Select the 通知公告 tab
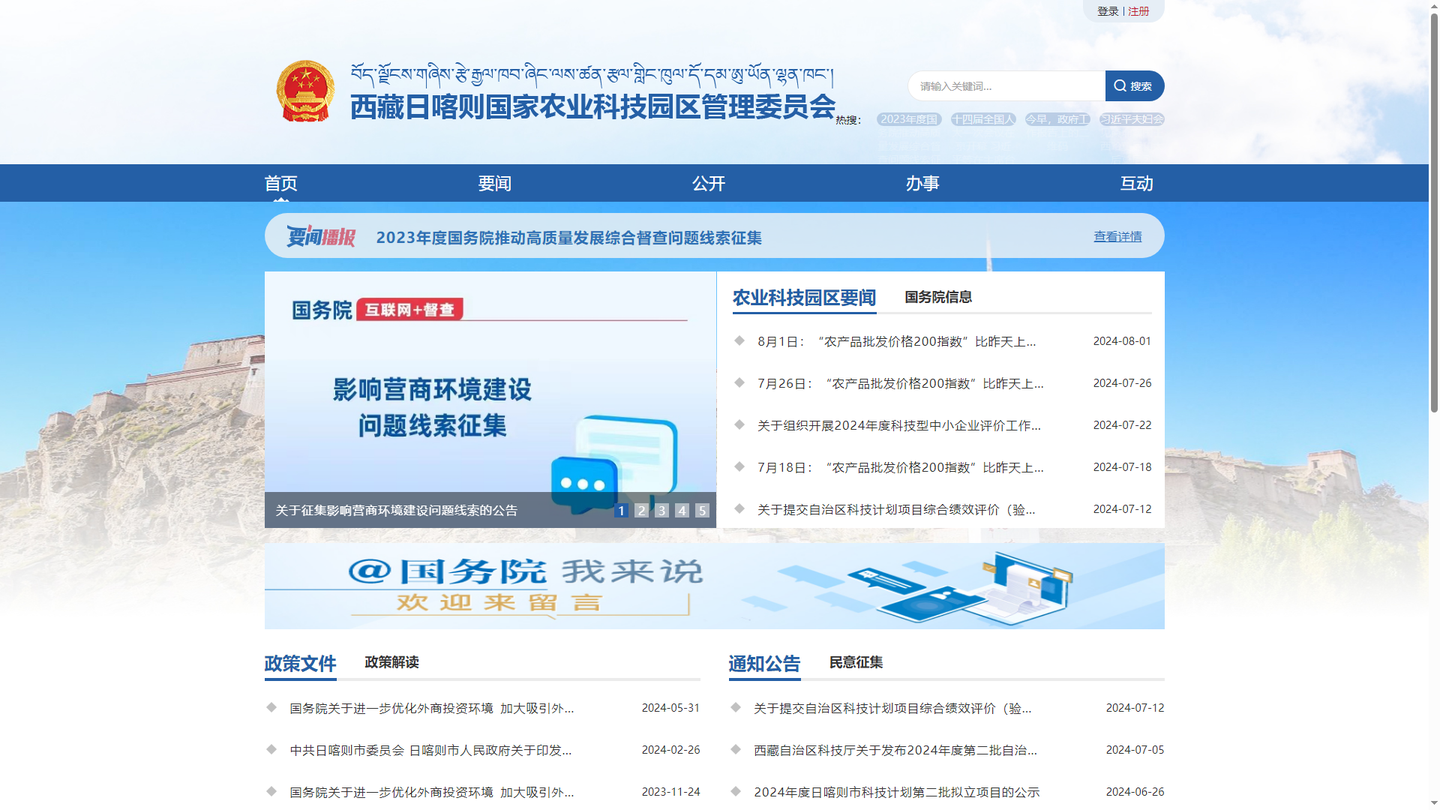The image size is (1440, 810). coord(764,664)
